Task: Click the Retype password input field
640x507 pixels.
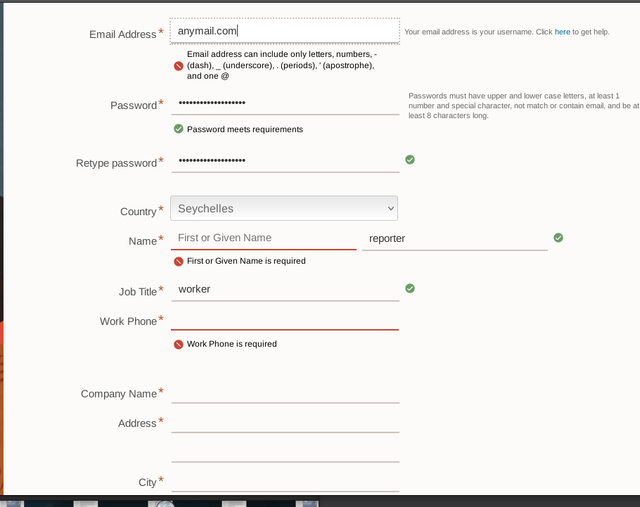Action: point(285,161)
